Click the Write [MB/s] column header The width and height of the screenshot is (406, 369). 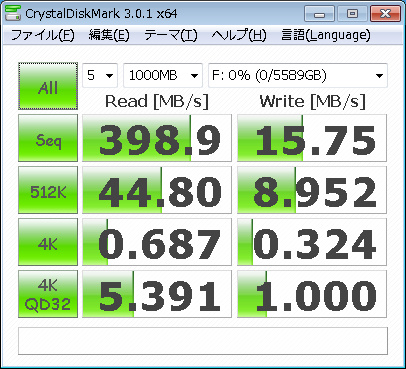[313, 101]
